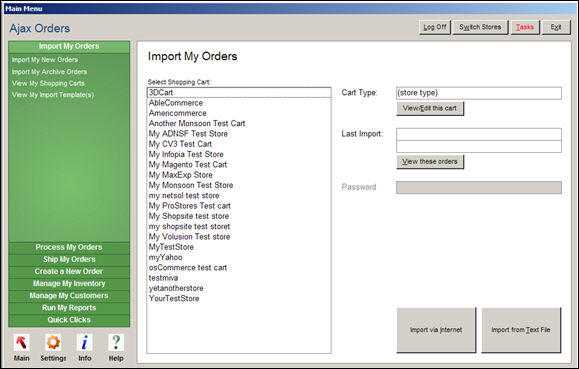Click the Switch Stores button
The image size is (579, 369).
pyautogui.click(x=480, y=27)
